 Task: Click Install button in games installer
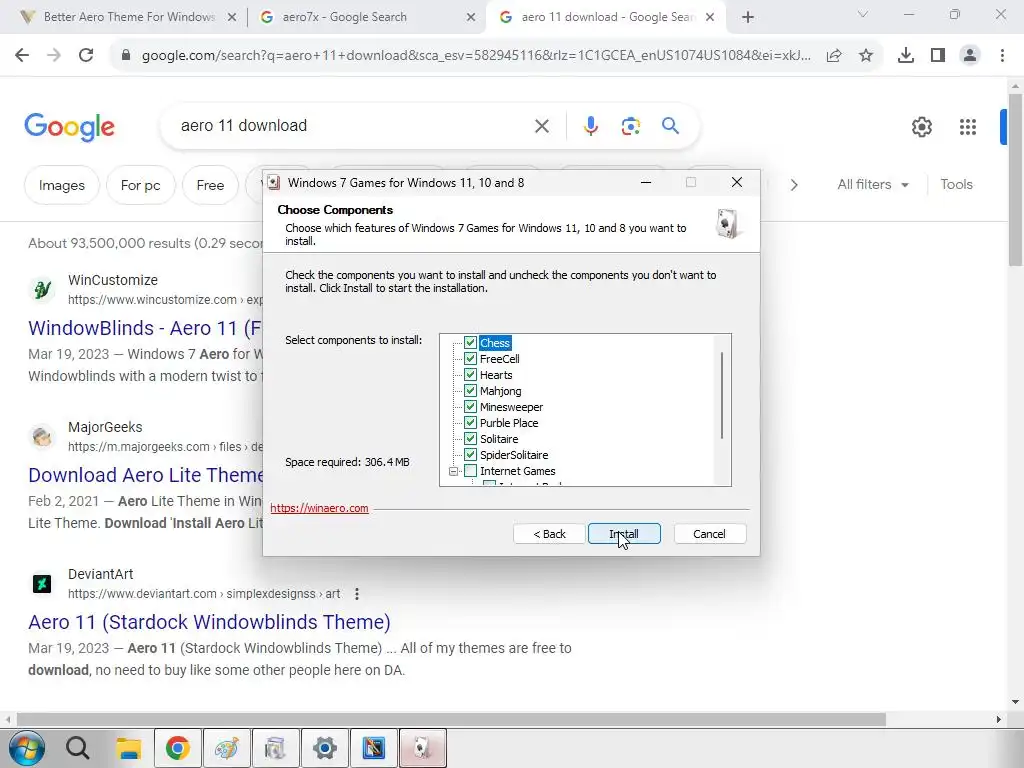pyautogui.click(x=624, y=534)
